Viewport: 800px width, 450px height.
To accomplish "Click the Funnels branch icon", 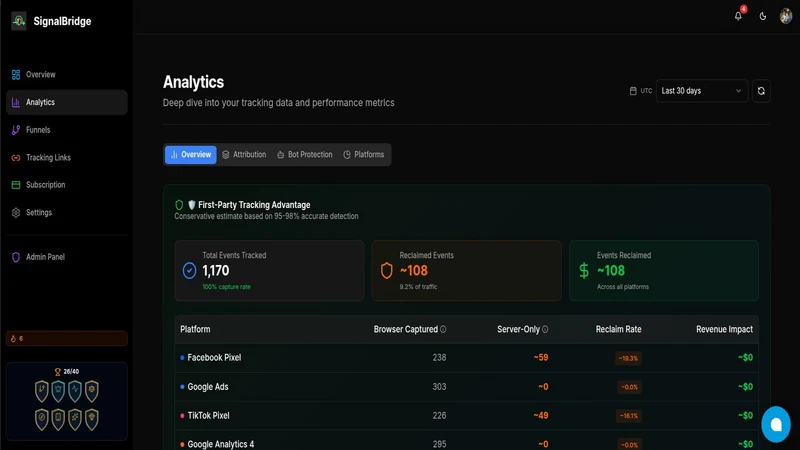I will point(16,130).
